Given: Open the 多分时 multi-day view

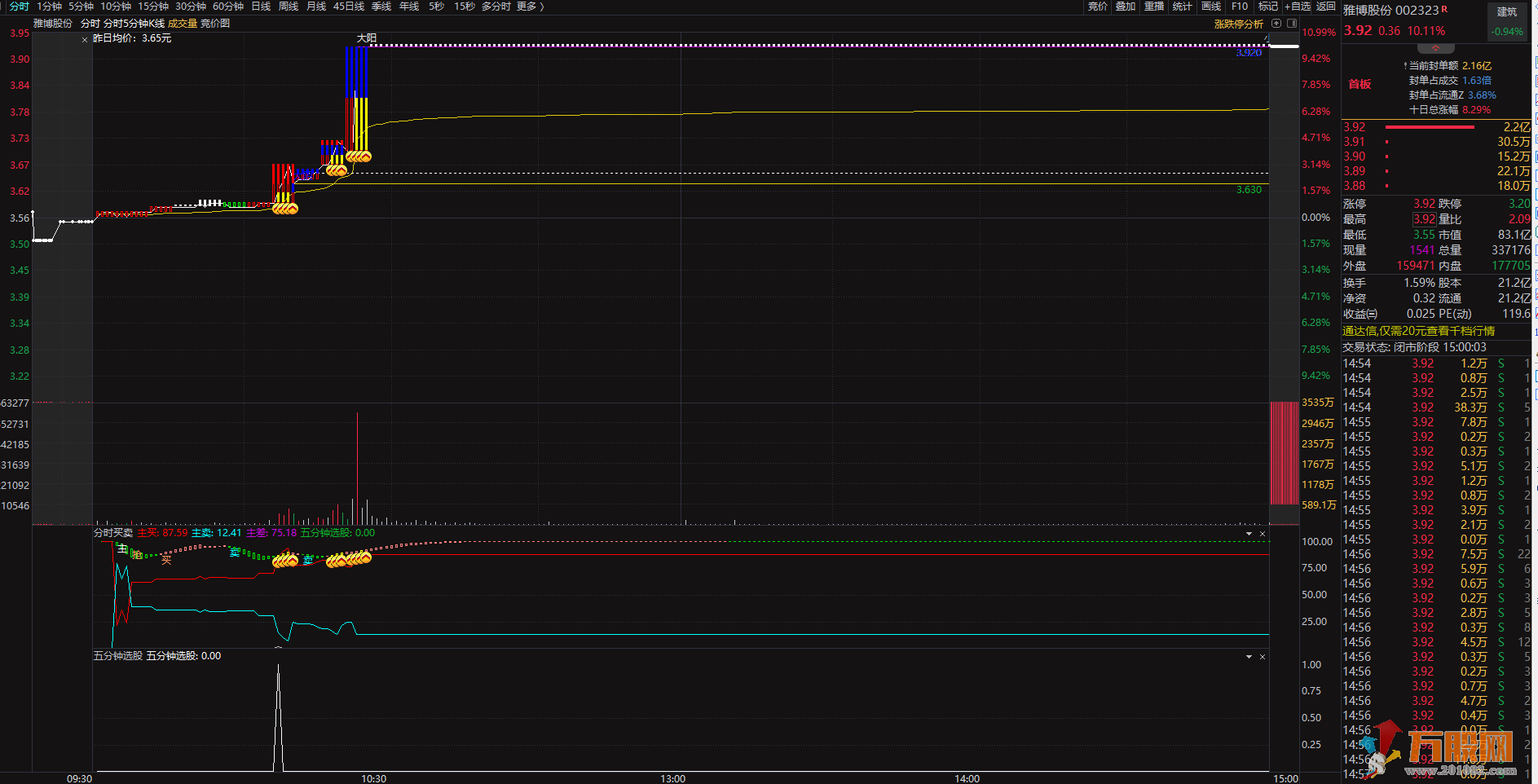Looking at the screenshot, I should (496, 7).
